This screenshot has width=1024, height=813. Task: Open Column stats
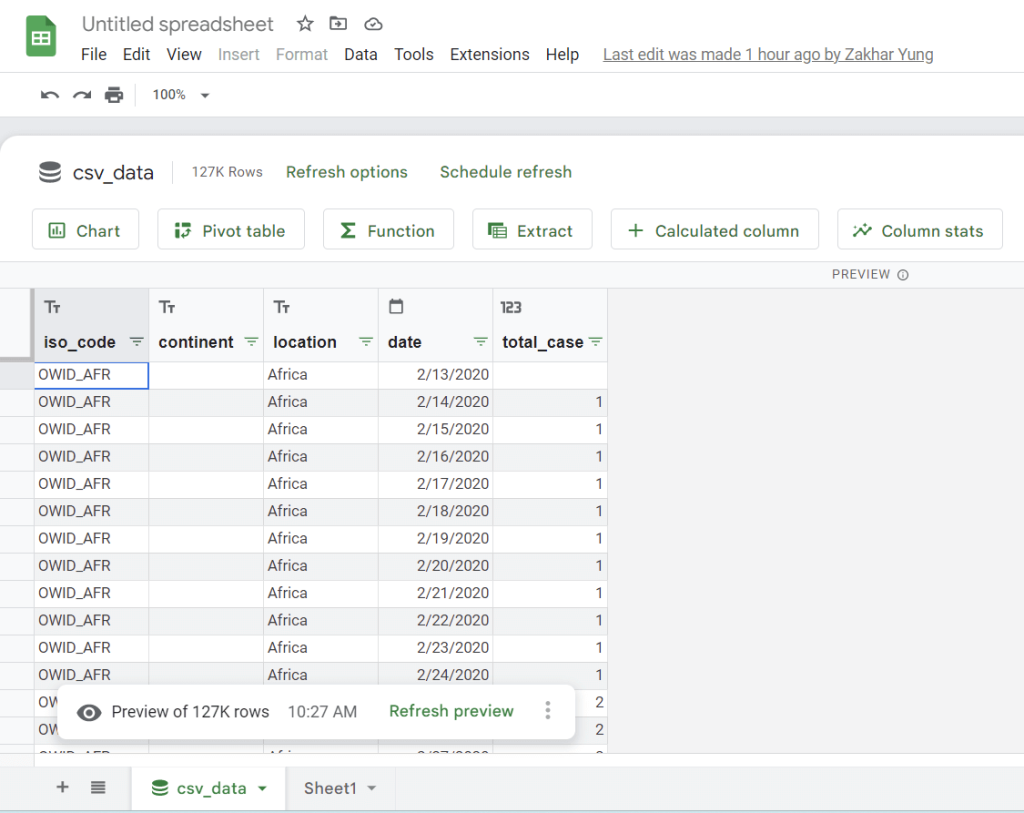[x=919, y=229]
